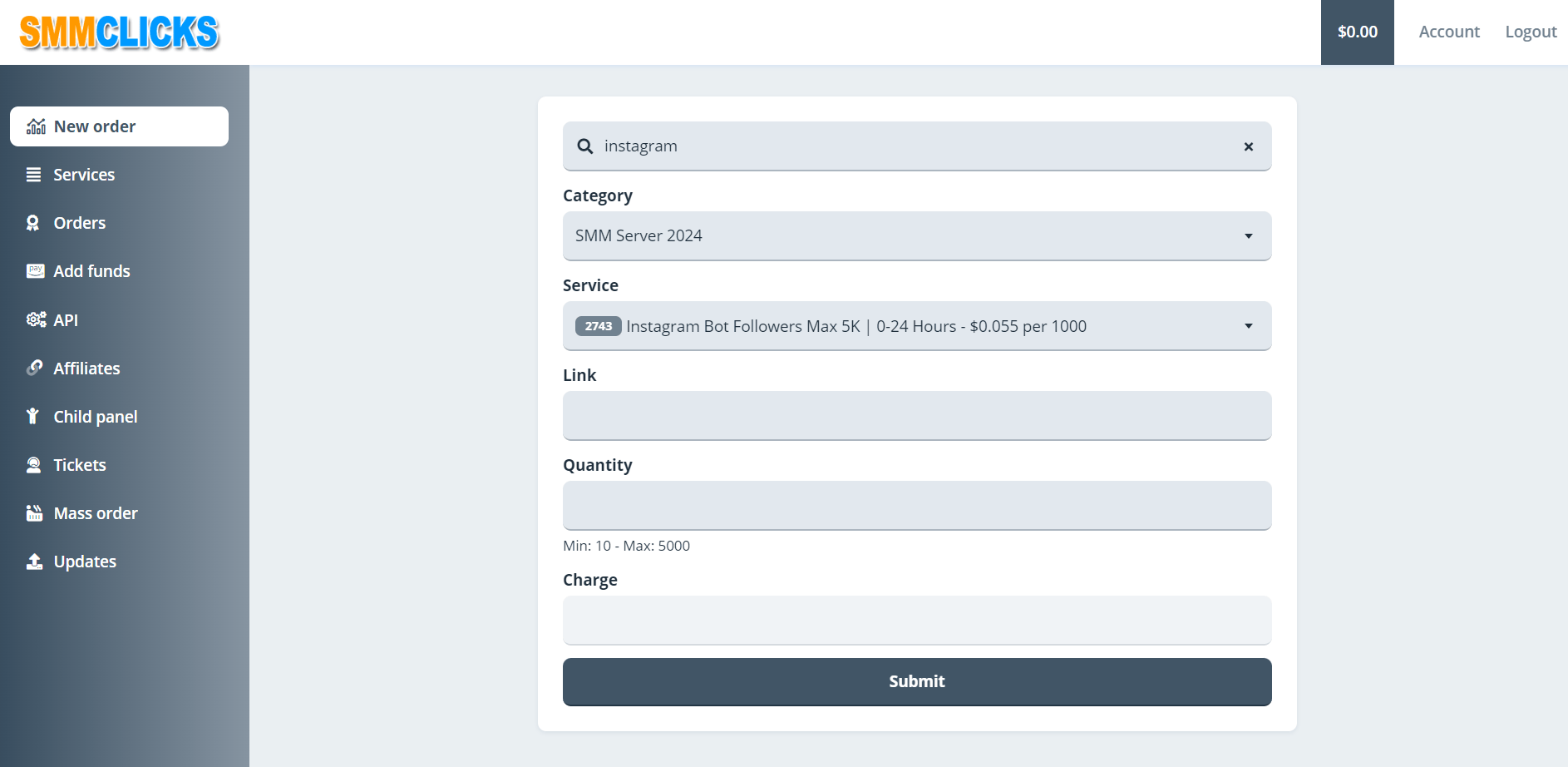This screenshot has height=767, width=1568.
Task: Click the Add funds pay icon
Action: point(35,271)
